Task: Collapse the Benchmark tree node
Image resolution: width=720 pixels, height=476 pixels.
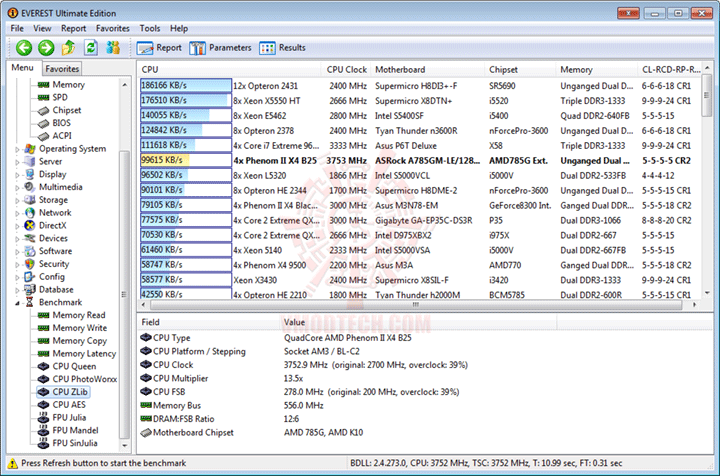Action: [17, 303]
